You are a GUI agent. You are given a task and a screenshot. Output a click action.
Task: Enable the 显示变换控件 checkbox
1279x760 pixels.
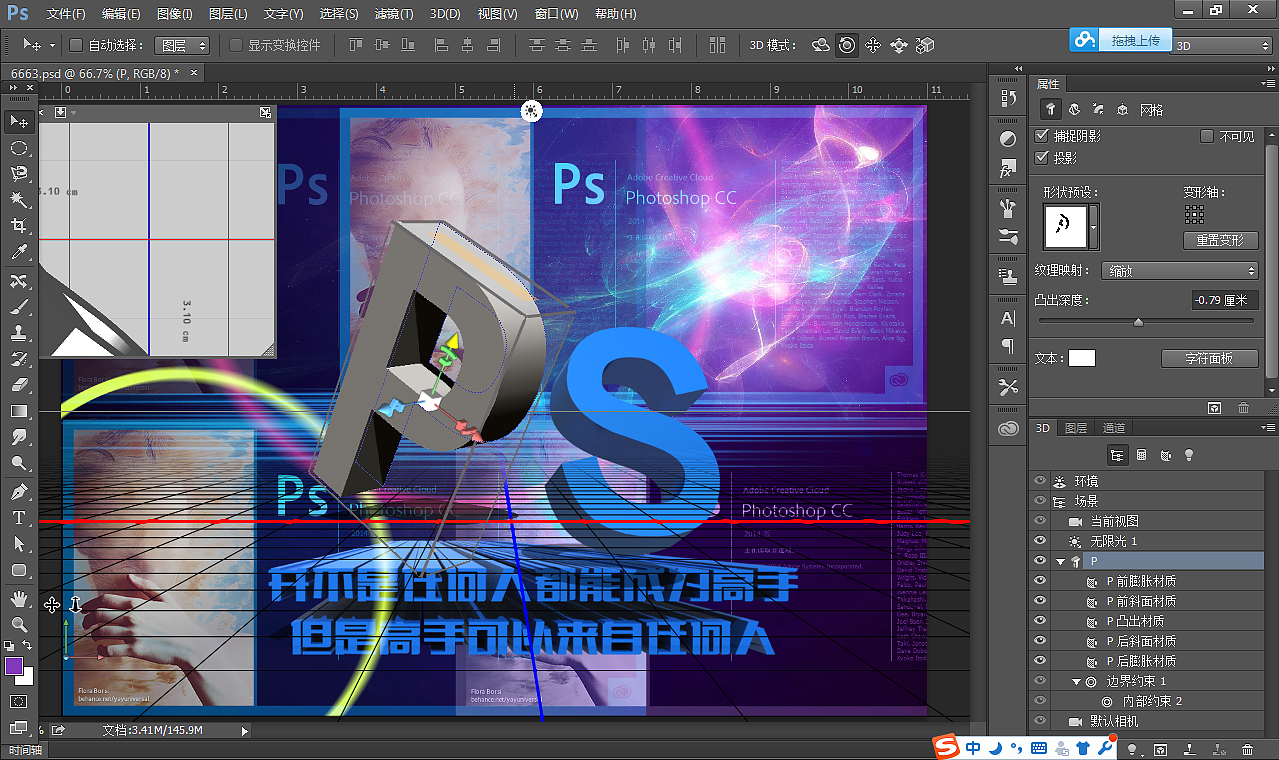236,45
